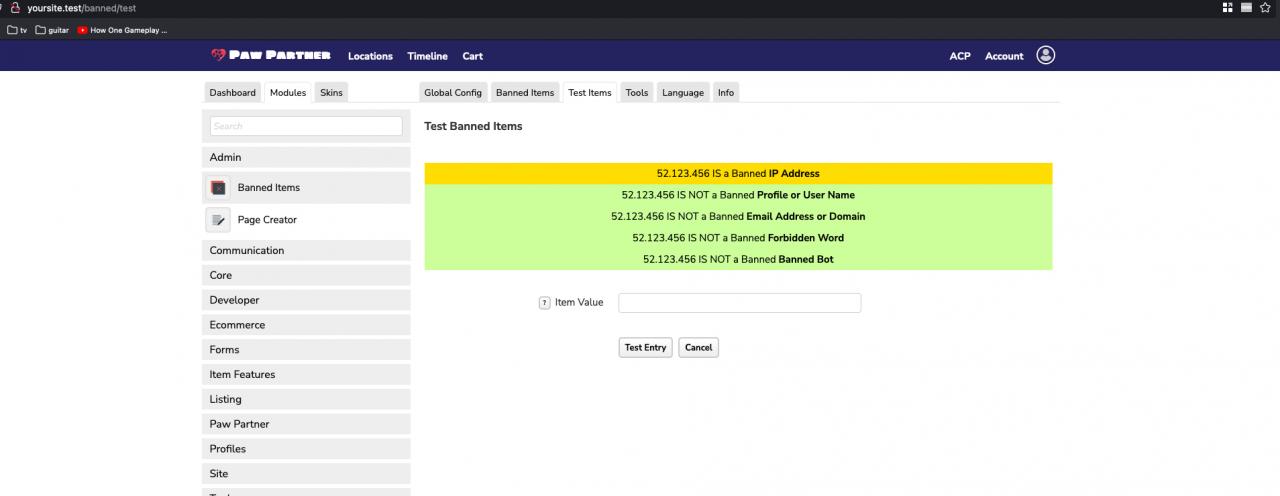Expand the Communication module category

coord(306,251)
